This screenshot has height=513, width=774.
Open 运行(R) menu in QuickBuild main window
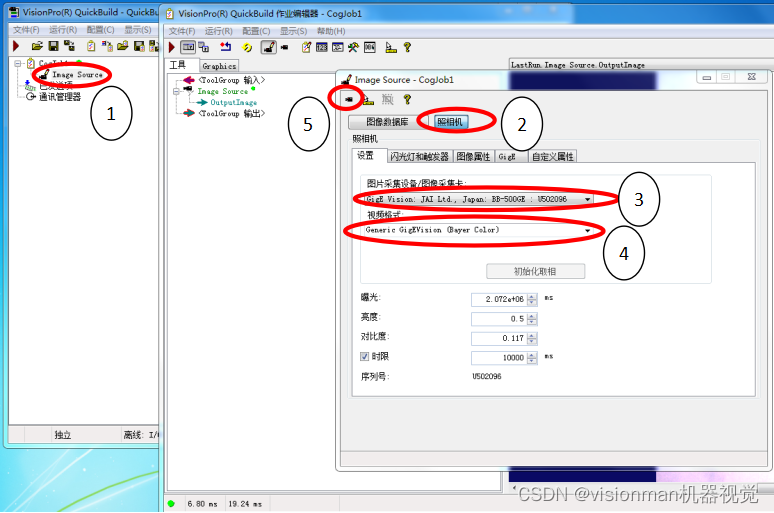point(63,30)
